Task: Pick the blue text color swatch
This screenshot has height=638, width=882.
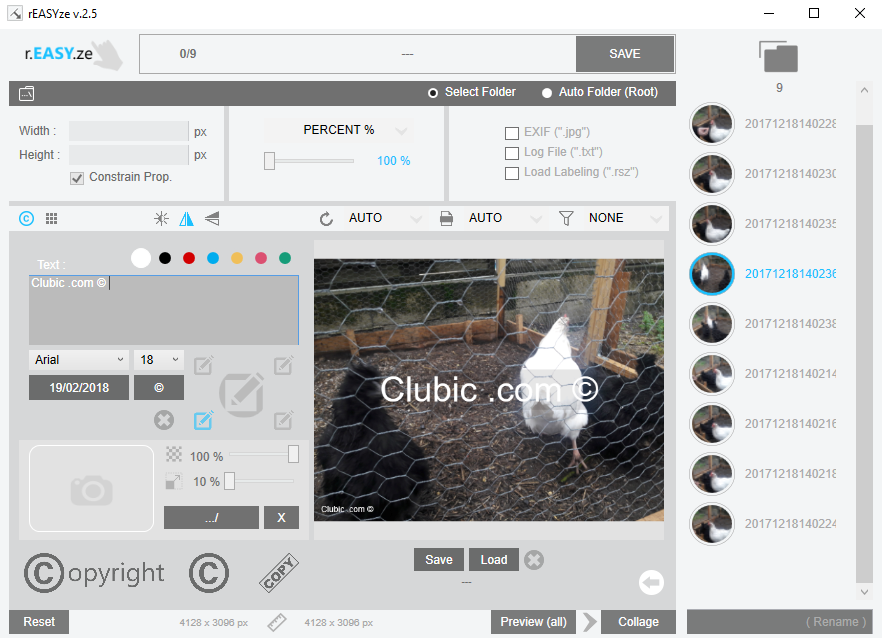Action: (x=213, y=258)
